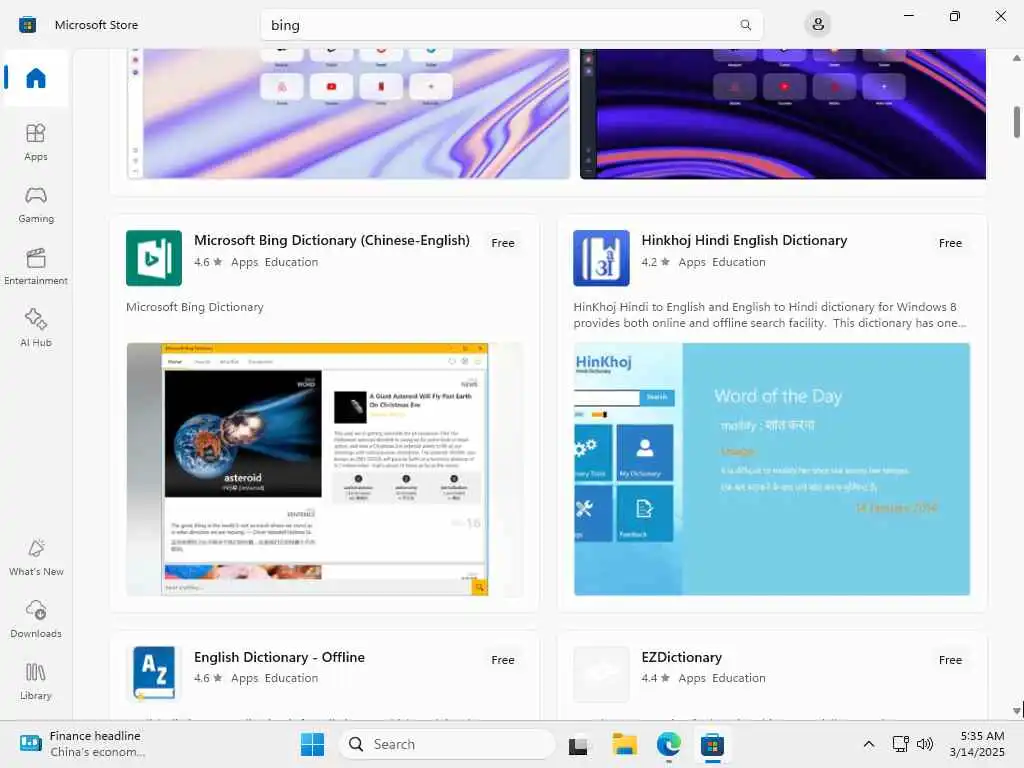1024x768 pixels.
Task: Click Free button for Hinkhoj Dictionary
Action: tap(950, 243)
